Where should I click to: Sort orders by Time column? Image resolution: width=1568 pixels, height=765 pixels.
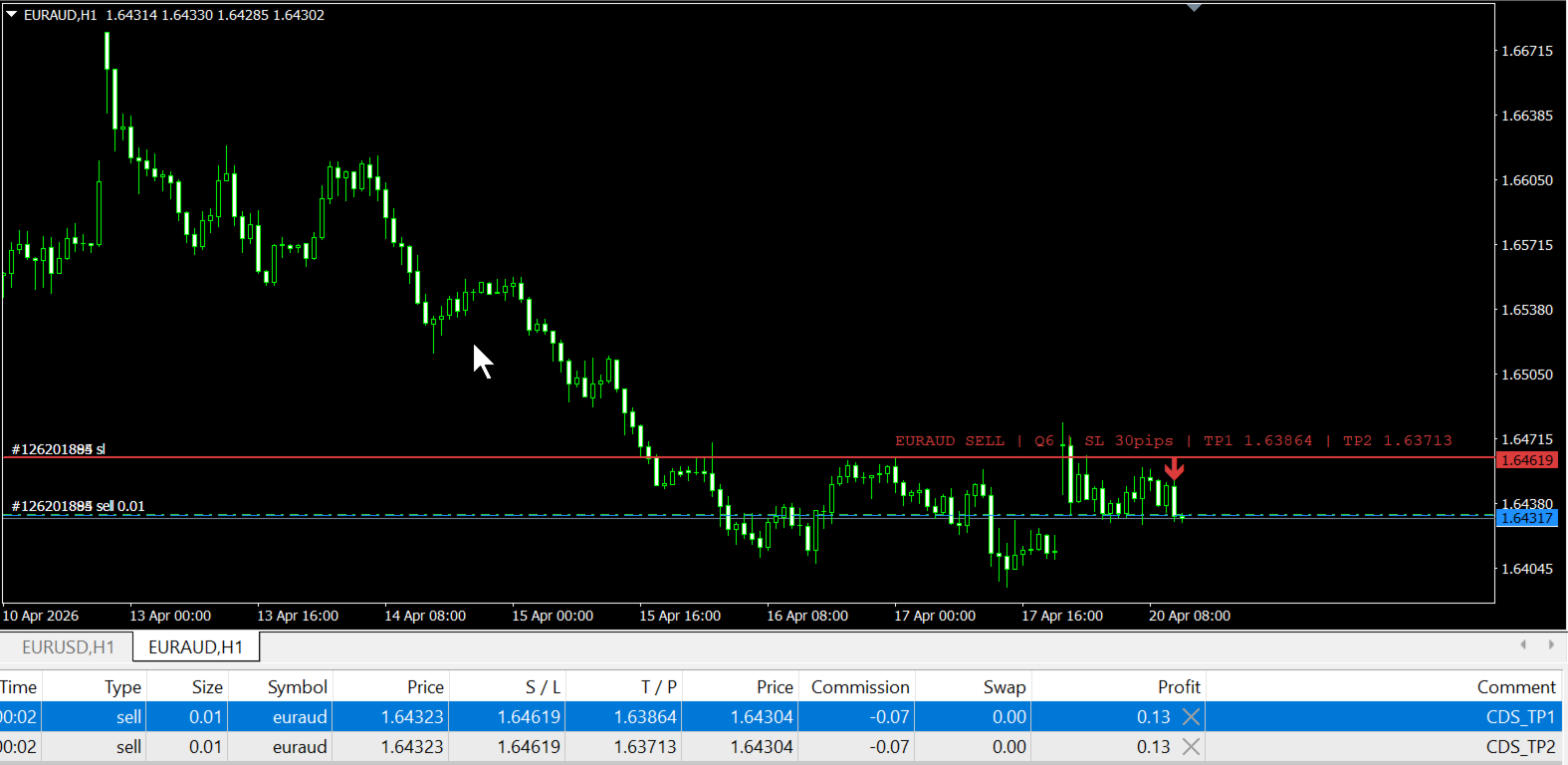click(x=19, y=687)
